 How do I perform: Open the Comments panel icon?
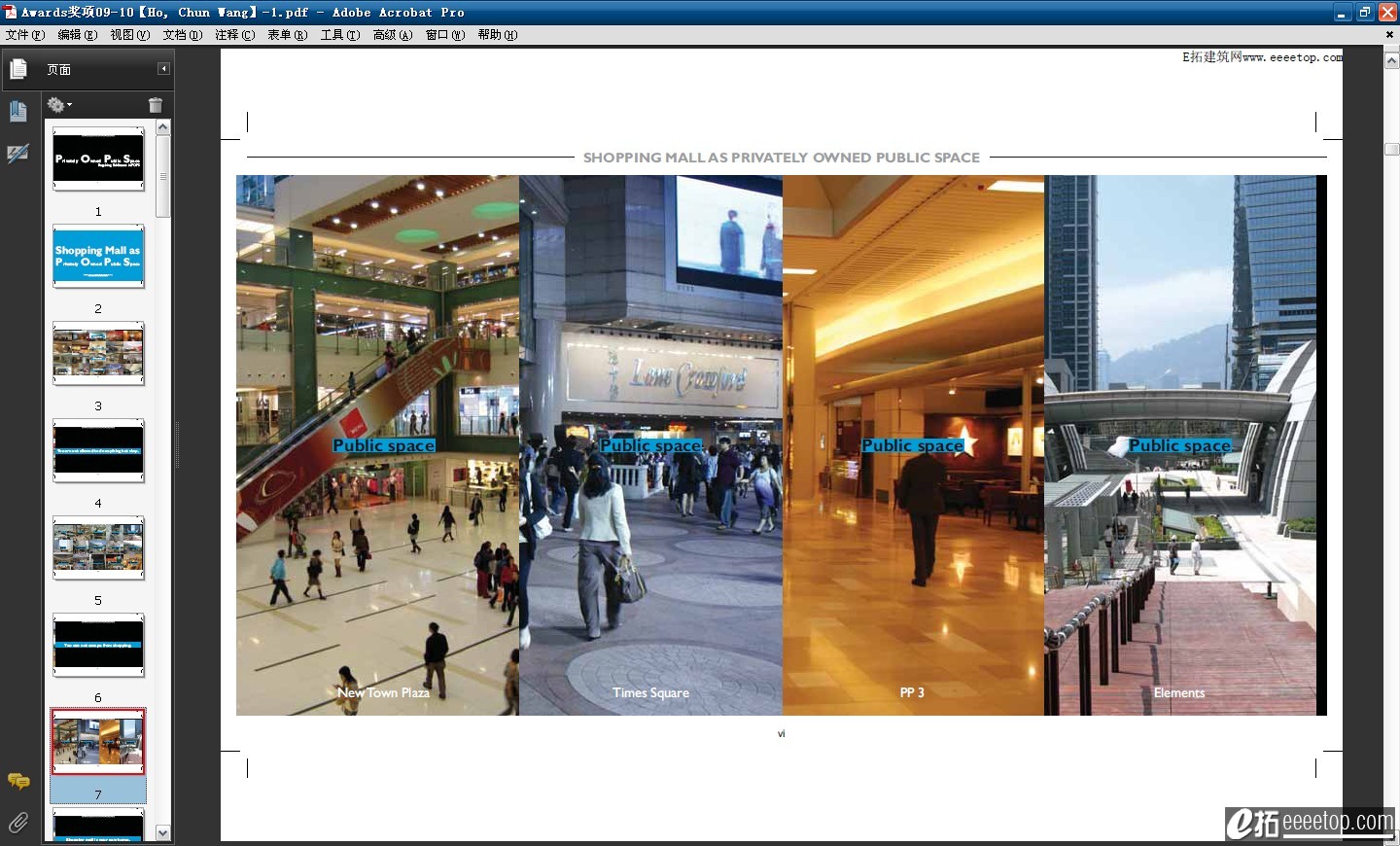pyautogui.click(x=18, y=781)
